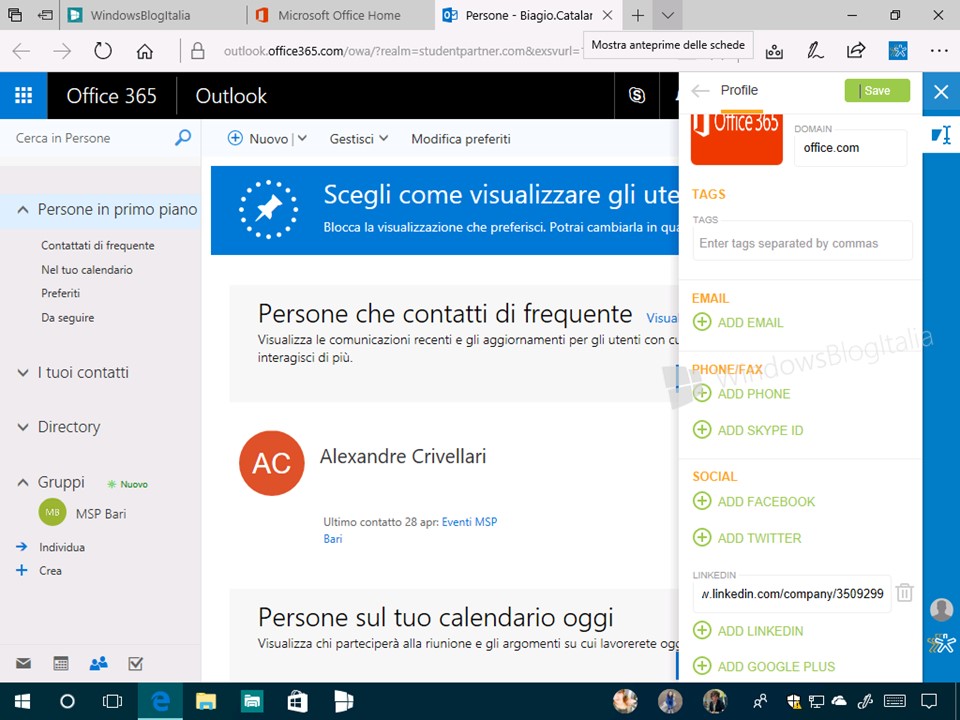The image size is (960, 720).
Task: Expand the Directory section
Action: (23, 427)
